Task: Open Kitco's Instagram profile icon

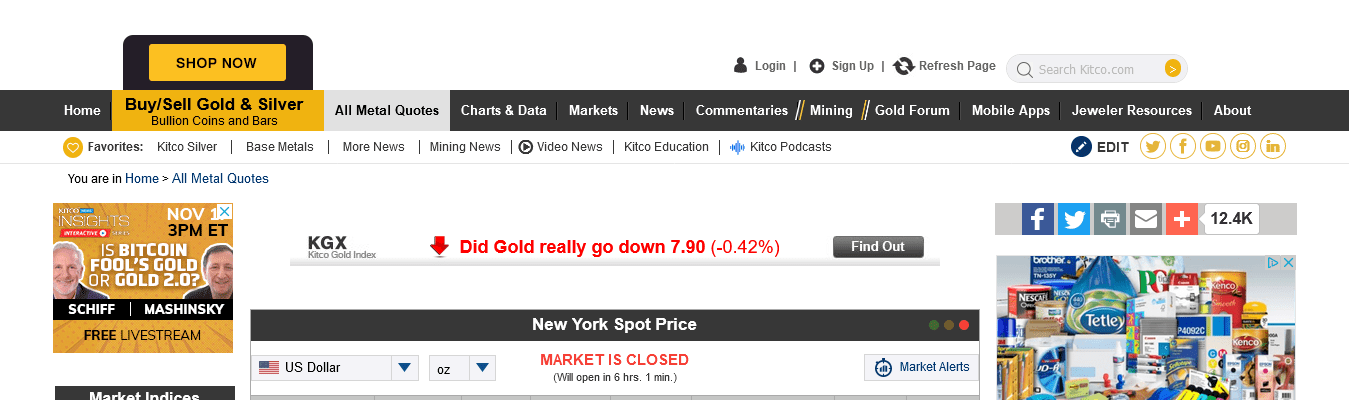Action: (x=1243, y=147)
